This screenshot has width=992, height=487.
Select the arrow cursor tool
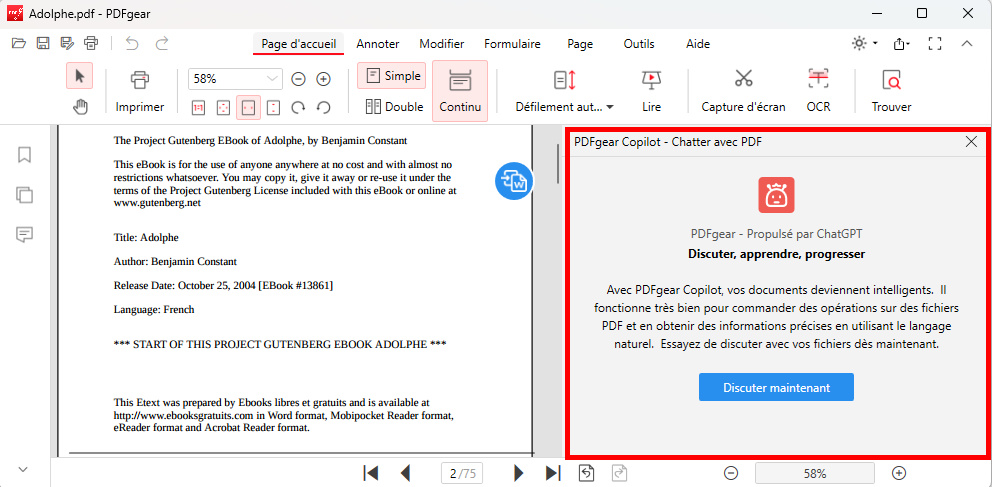click(80, 76)
